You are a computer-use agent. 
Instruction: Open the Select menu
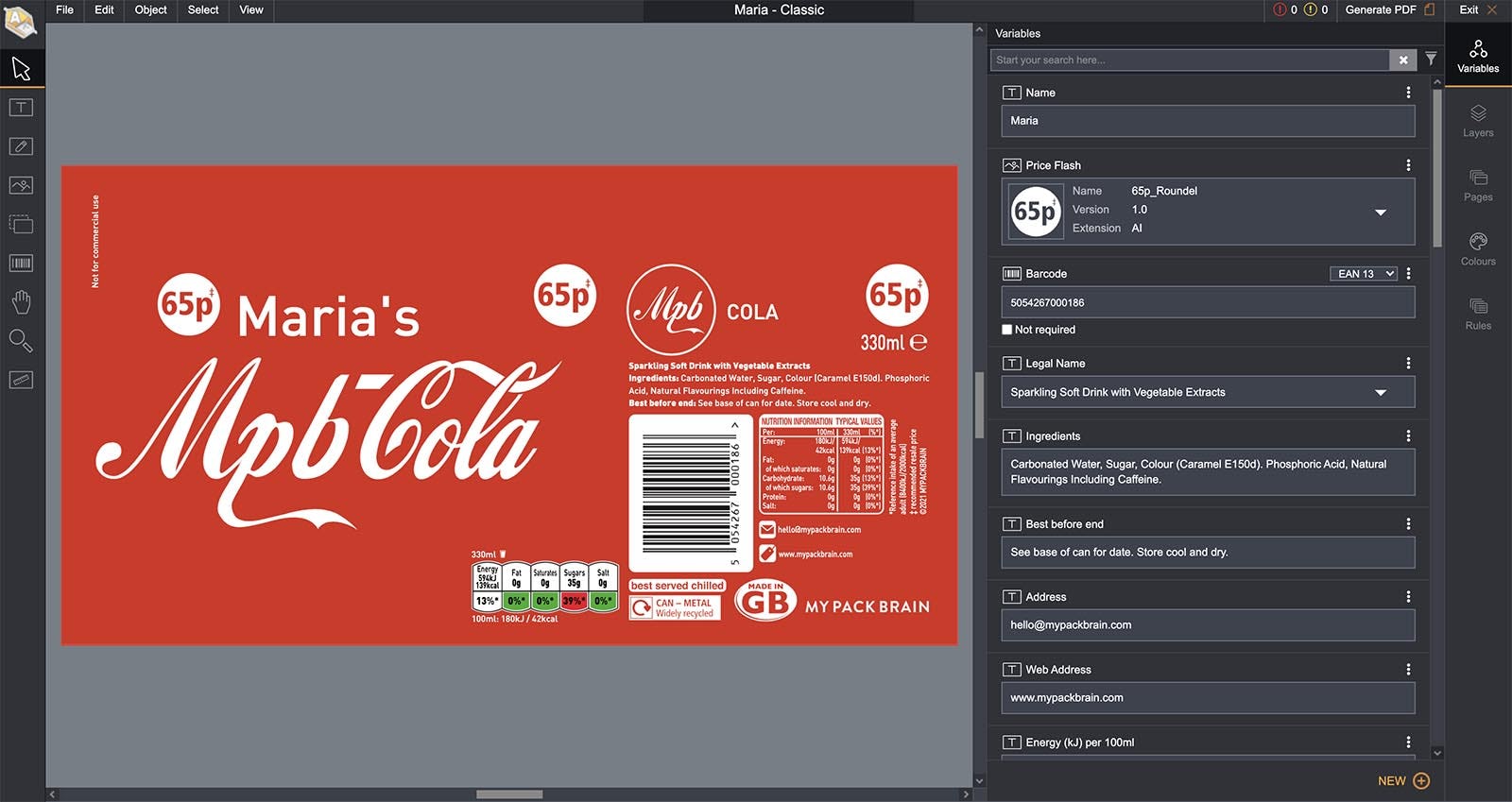(202, 9)
